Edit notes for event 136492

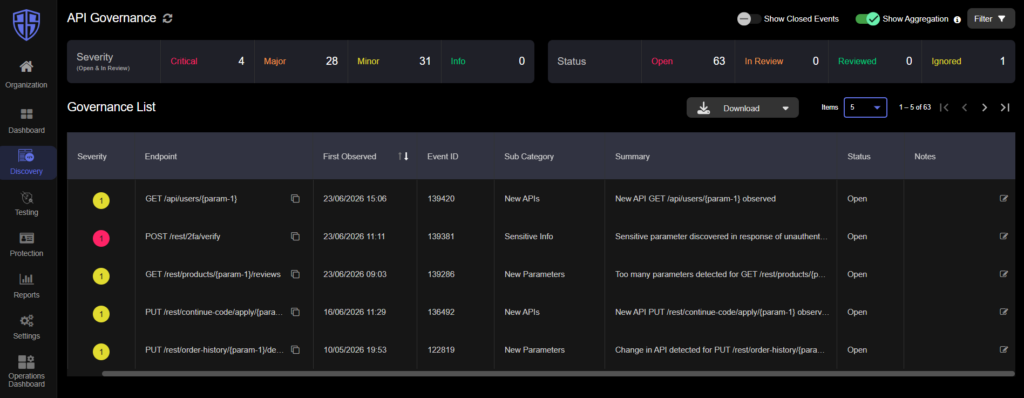coord(1004,312)
